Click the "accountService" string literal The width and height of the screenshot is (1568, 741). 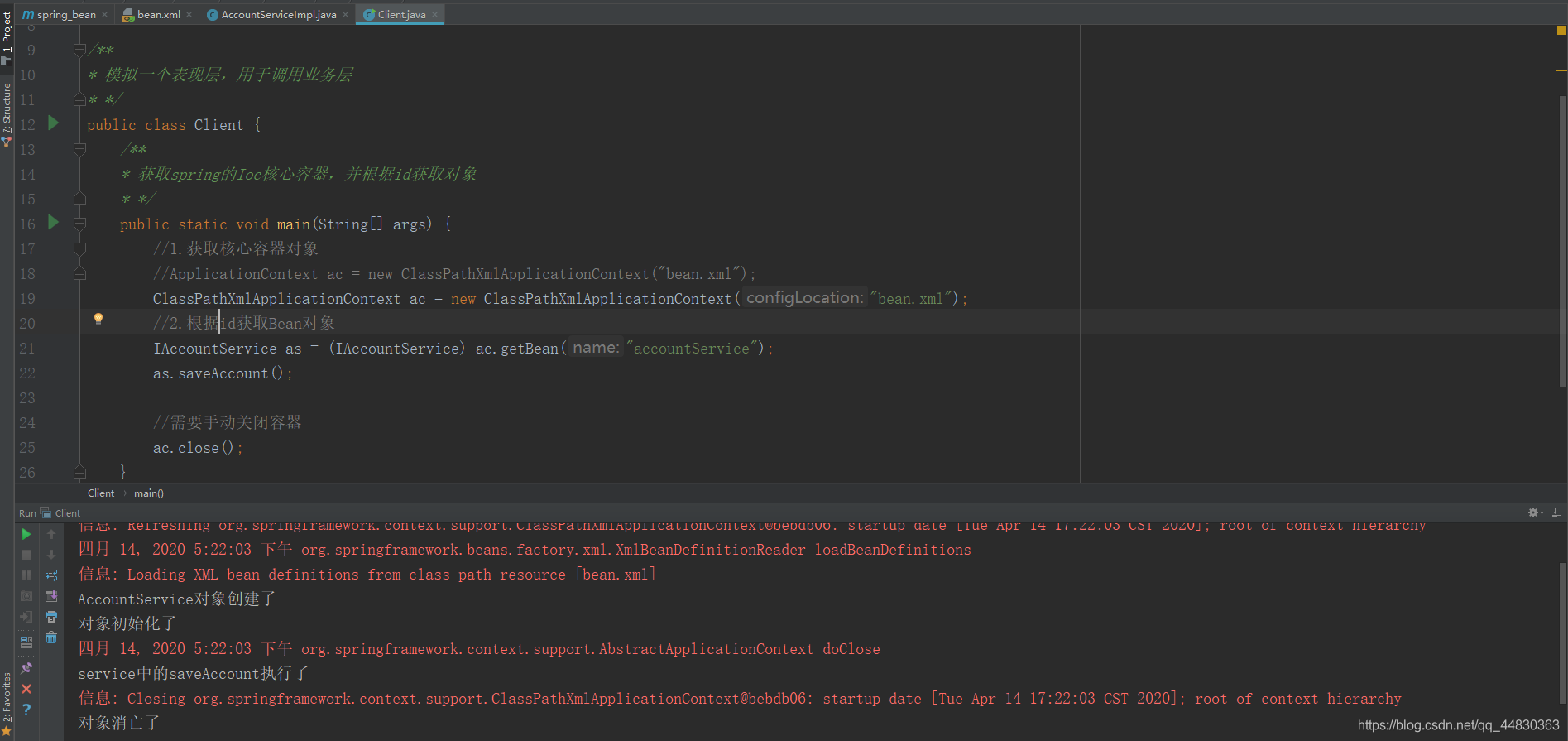(x=692, y=349)
